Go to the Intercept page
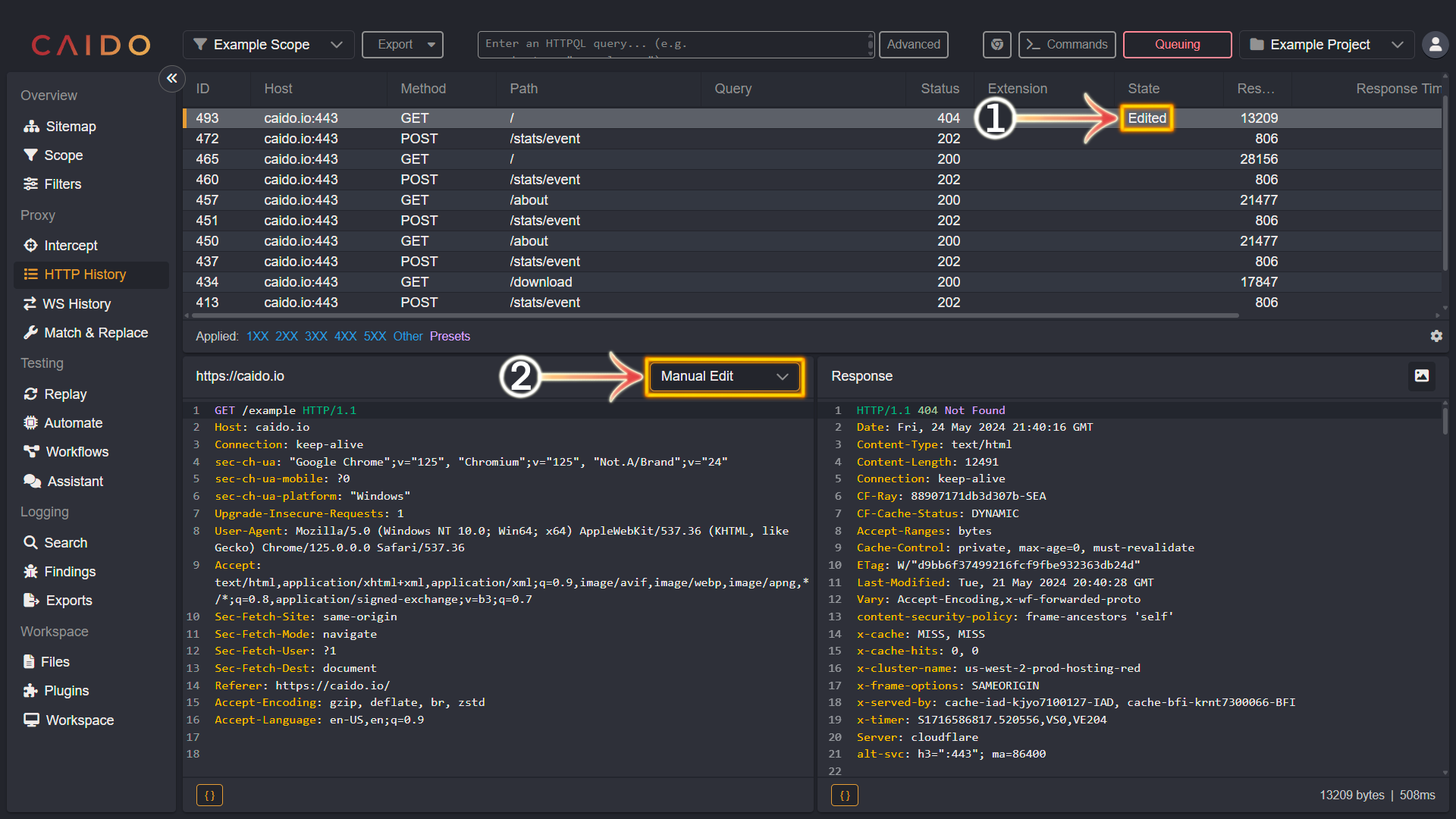The width and height of the screenshot is (1456, 819). (x=61, y=246)
